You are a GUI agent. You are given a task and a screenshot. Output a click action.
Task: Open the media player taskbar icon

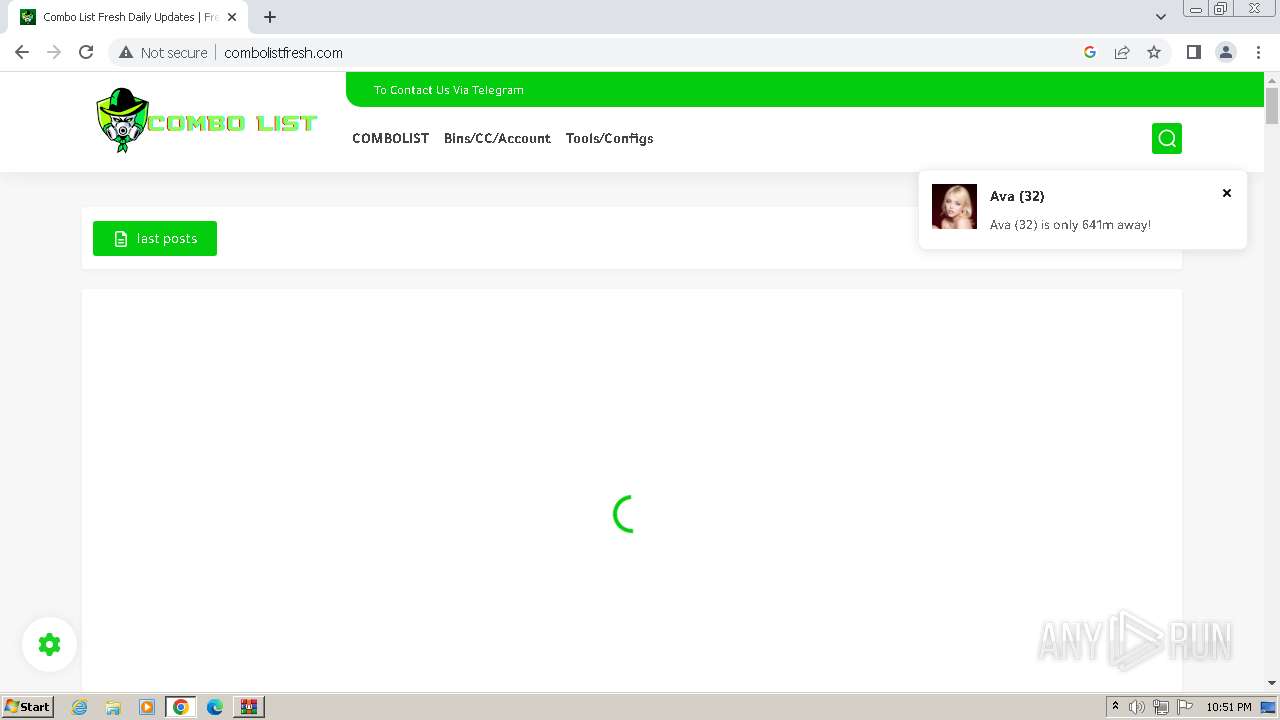147,707
